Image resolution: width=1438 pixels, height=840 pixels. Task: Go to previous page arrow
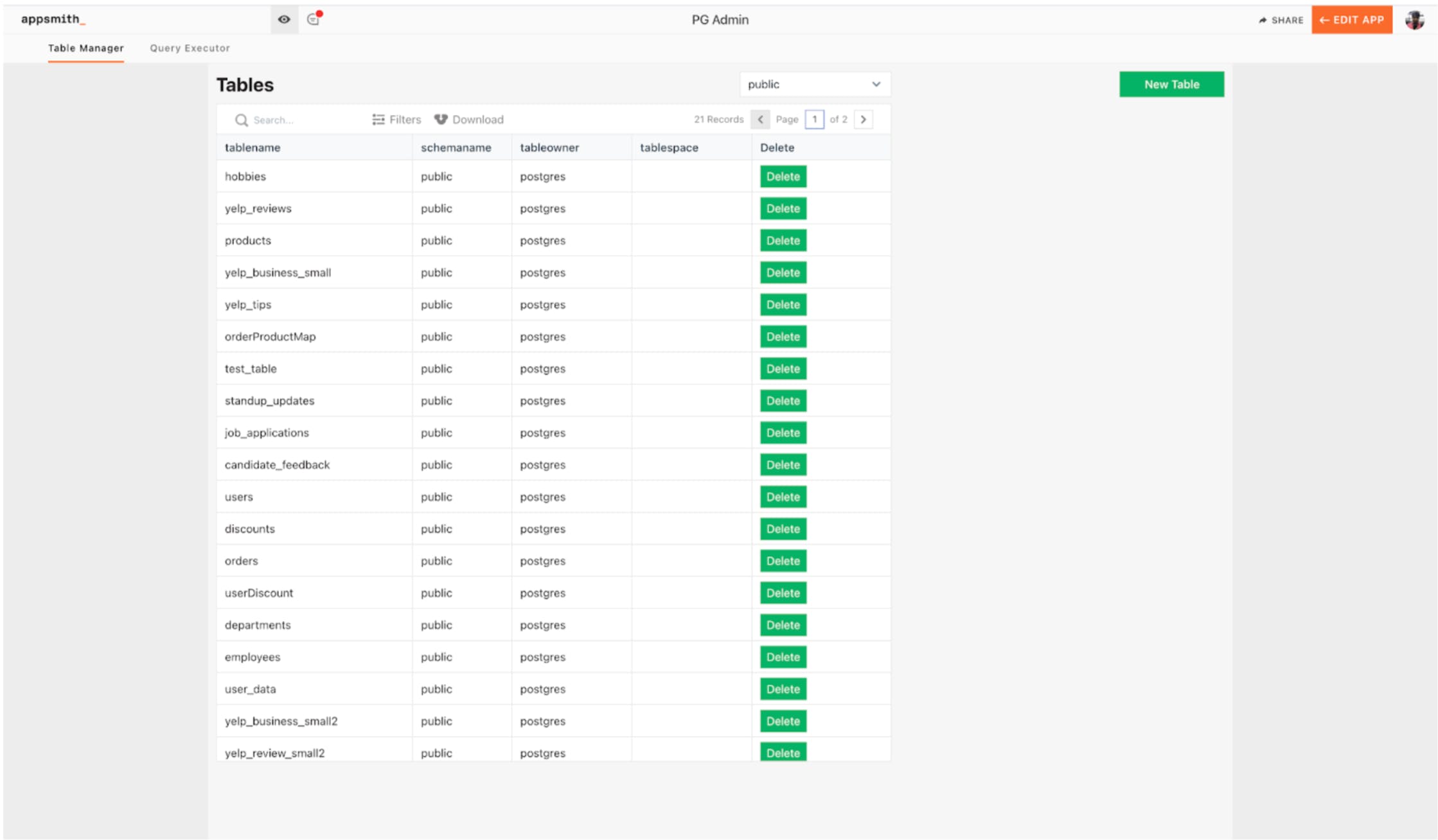(760, 119)
